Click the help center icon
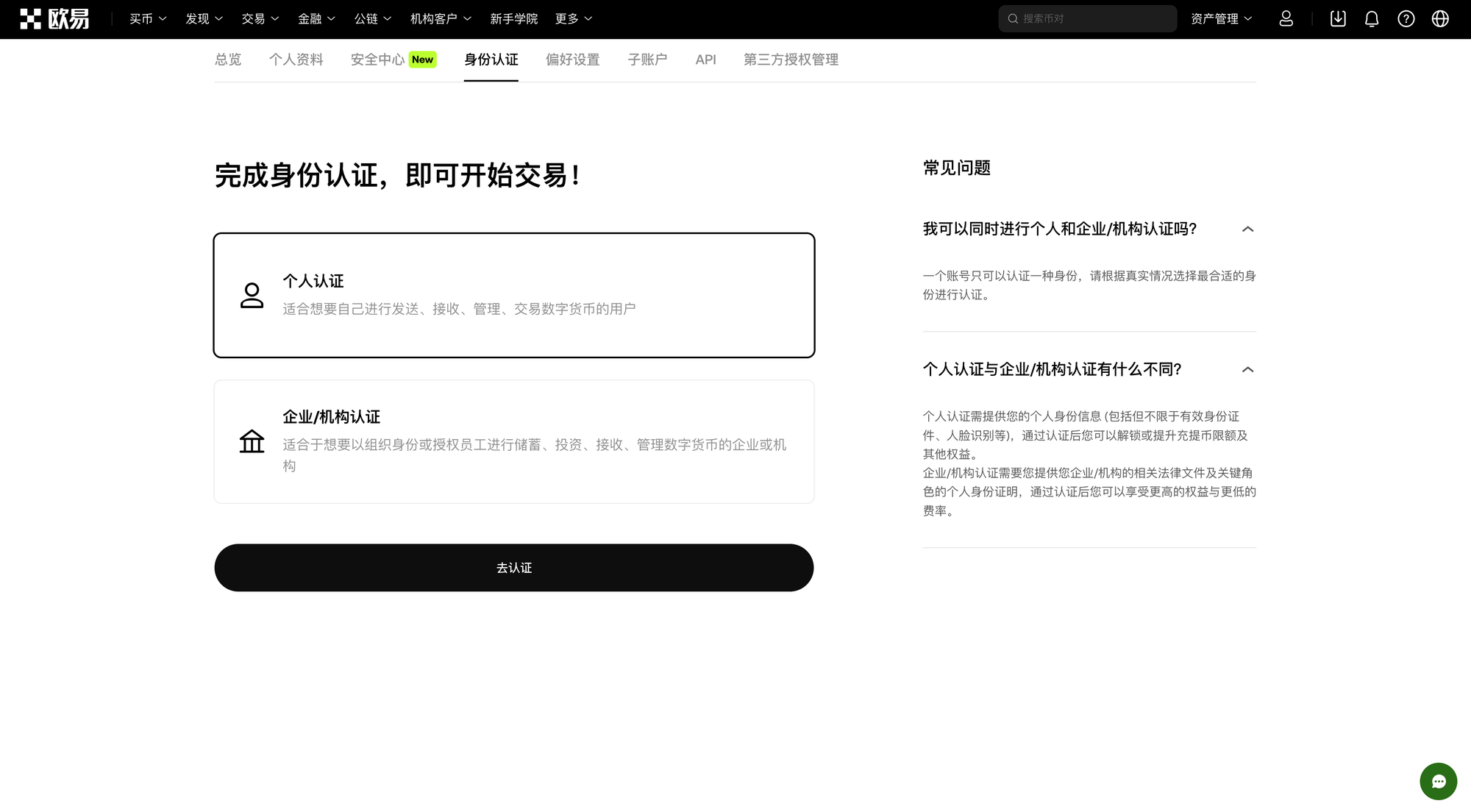The width and height of the screenshot is (1471, 812). pos(1406,18)
